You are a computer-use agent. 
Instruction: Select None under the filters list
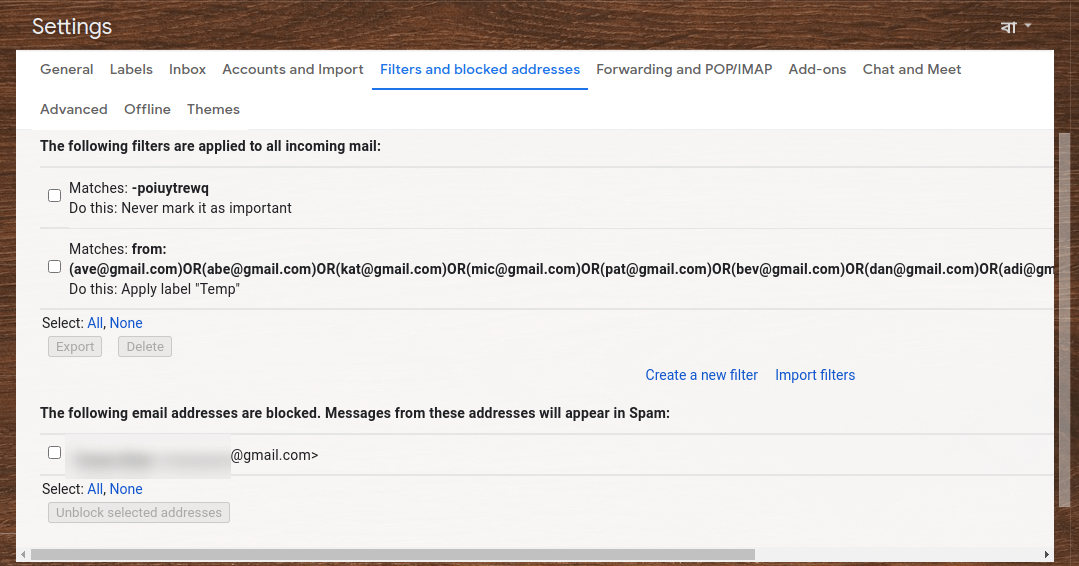[x=126, y=323]
